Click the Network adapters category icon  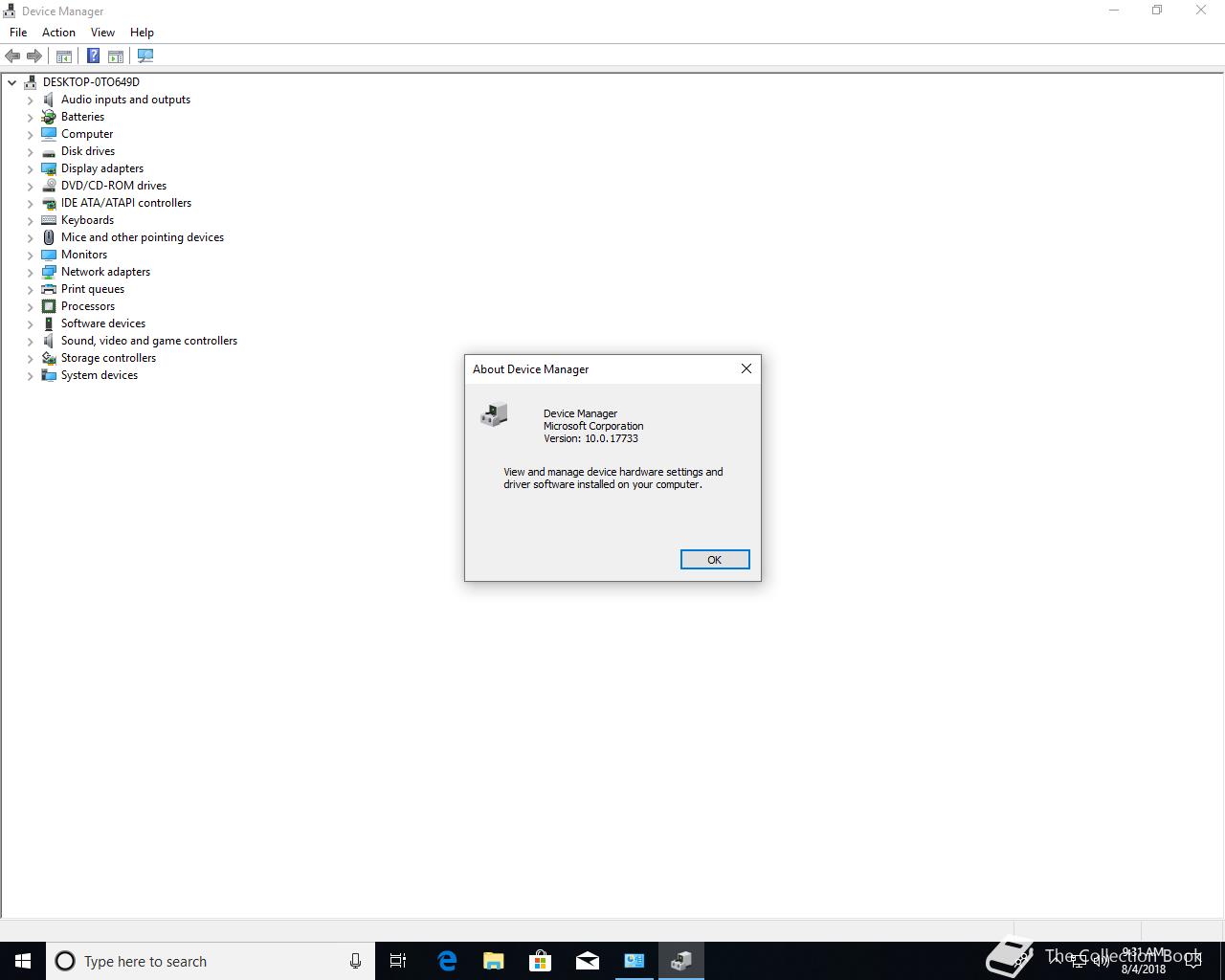coord(49,272)
